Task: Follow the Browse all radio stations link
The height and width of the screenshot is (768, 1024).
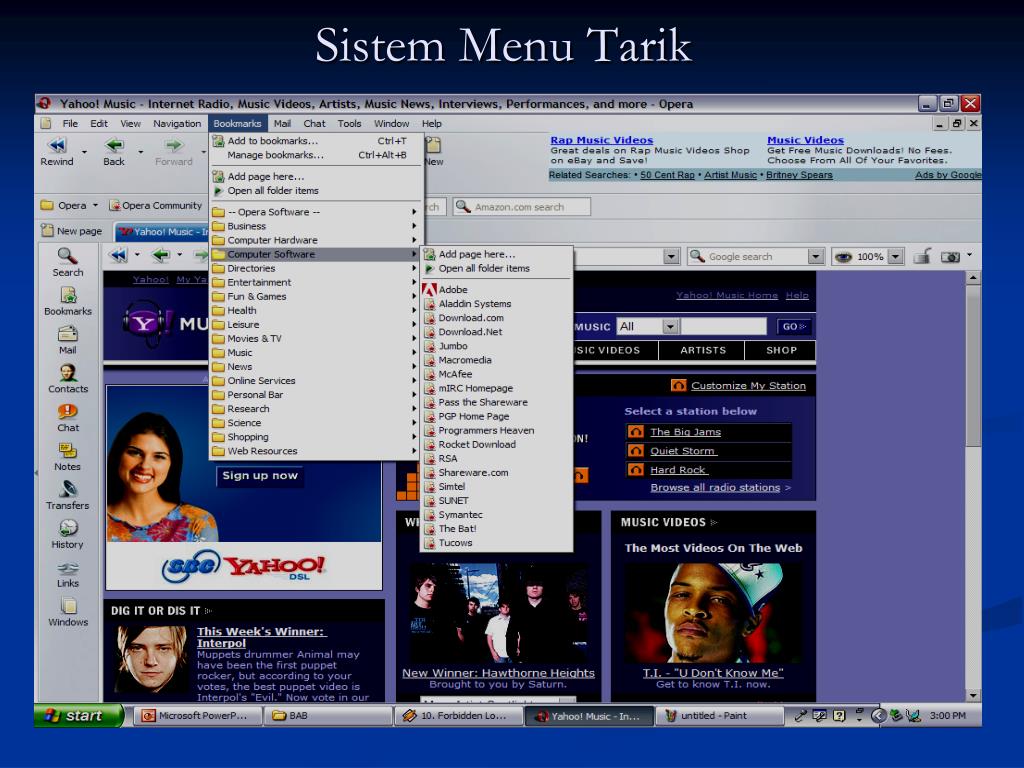Action: click(x=715, y=487)
